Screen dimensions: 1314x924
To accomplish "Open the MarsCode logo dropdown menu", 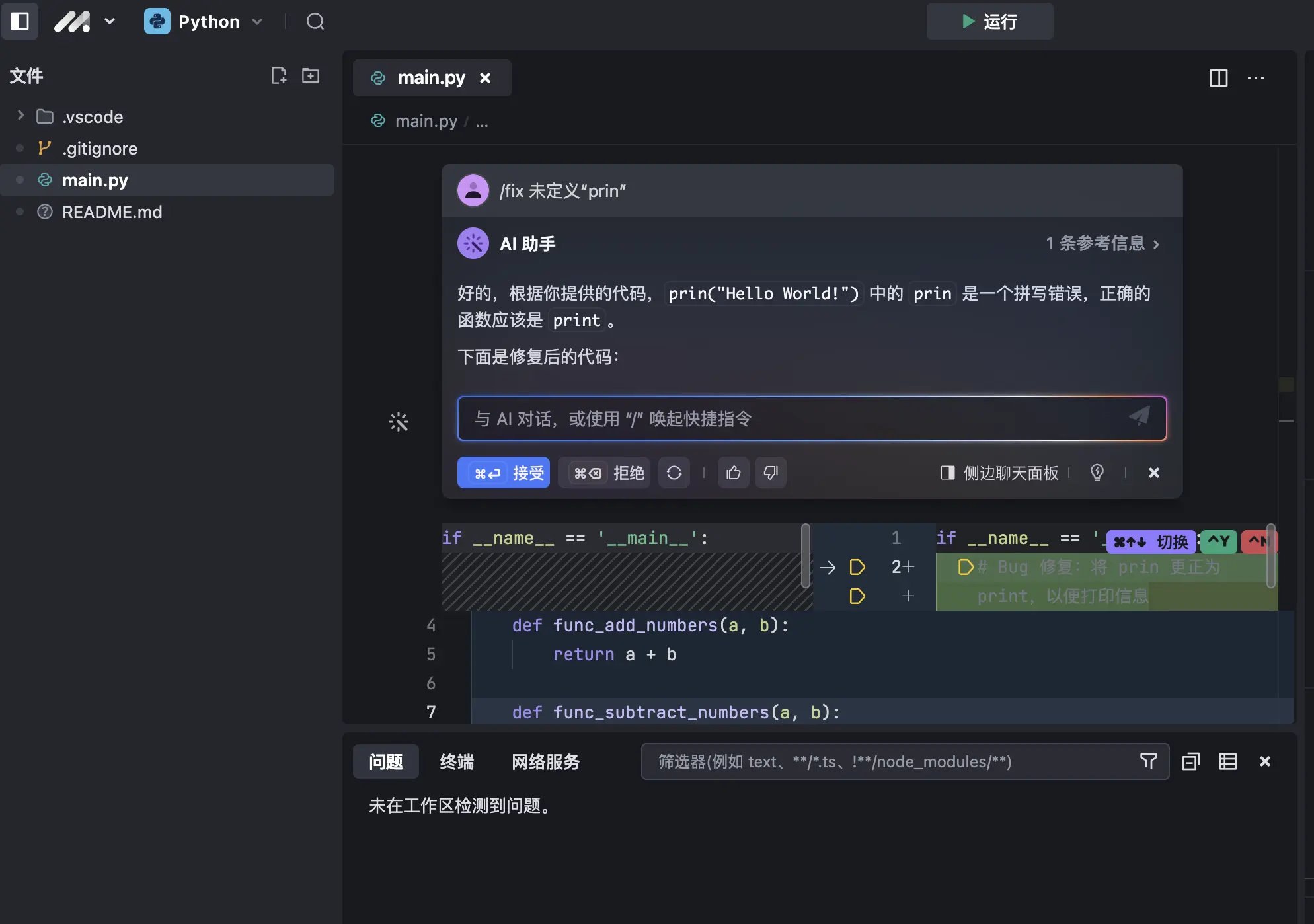I will 85,21.
